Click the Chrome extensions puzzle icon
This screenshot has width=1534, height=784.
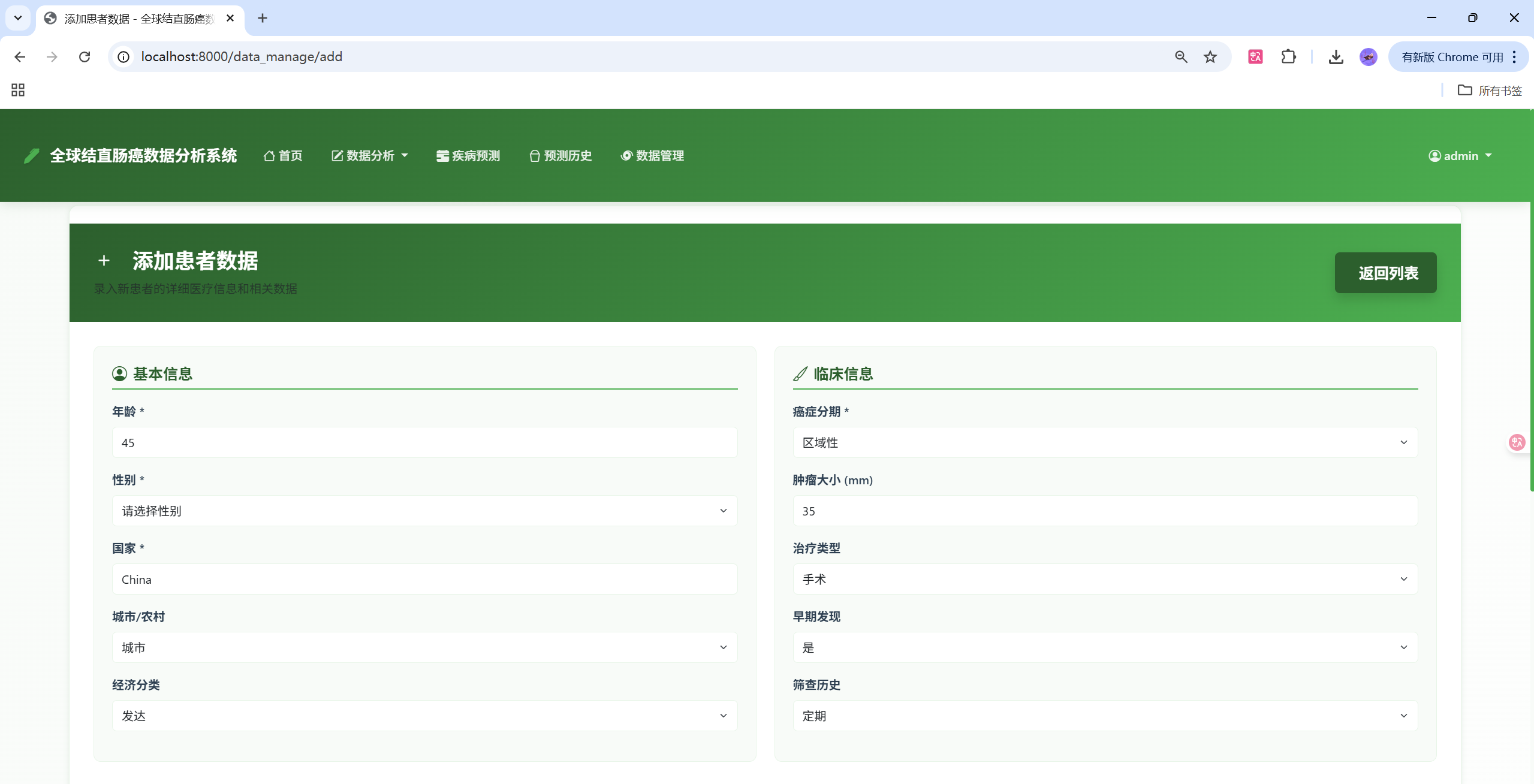click(x=1288, y=57)
